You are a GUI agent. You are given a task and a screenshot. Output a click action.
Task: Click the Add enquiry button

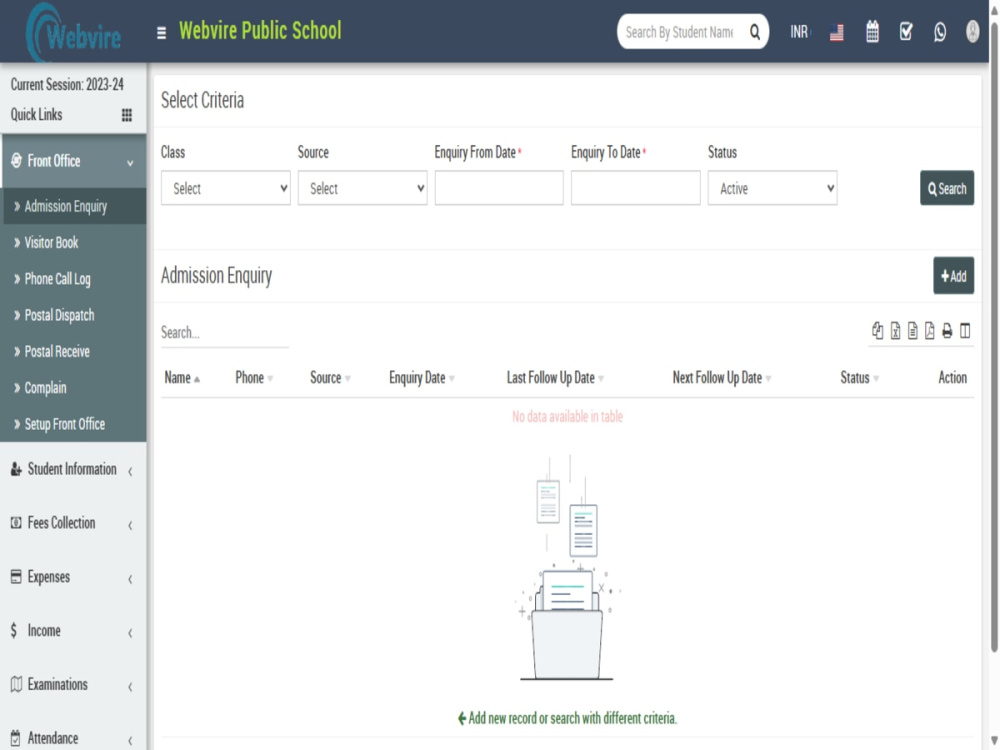953,276
